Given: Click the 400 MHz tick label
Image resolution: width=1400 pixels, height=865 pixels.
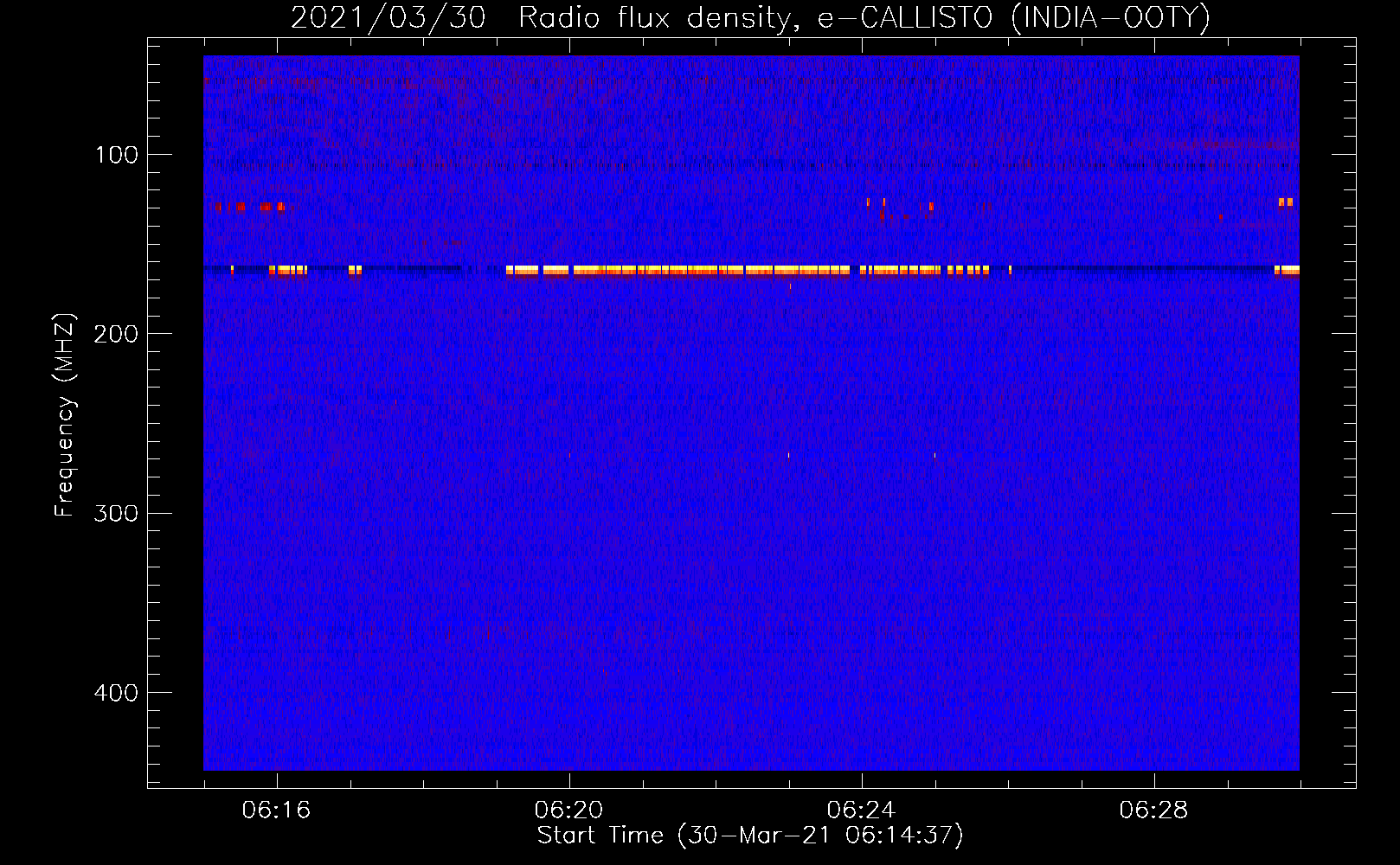Looking at the screenshot, I should point(116,693).
